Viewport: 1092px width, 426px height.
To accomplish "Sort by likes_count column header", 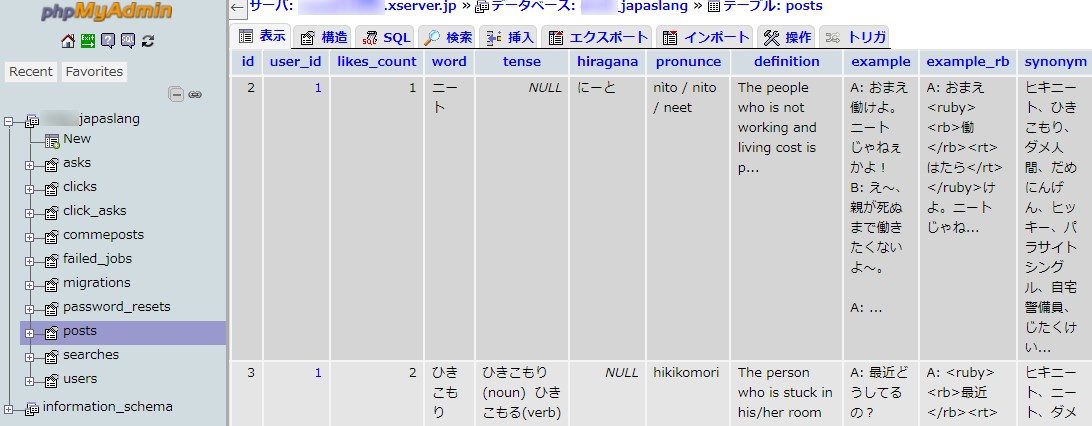I will coord(376,62).
